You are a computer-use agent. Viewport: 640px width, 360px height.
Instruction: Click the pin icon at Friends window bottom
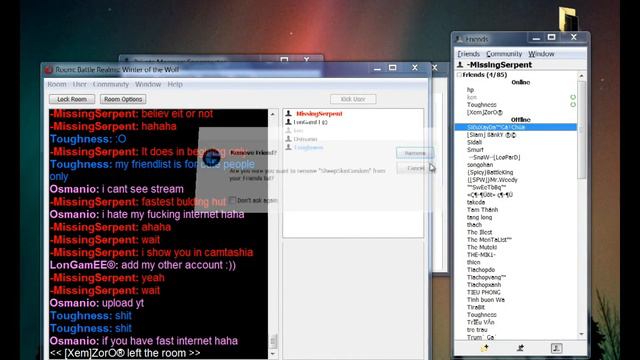(x=520, y=348)
